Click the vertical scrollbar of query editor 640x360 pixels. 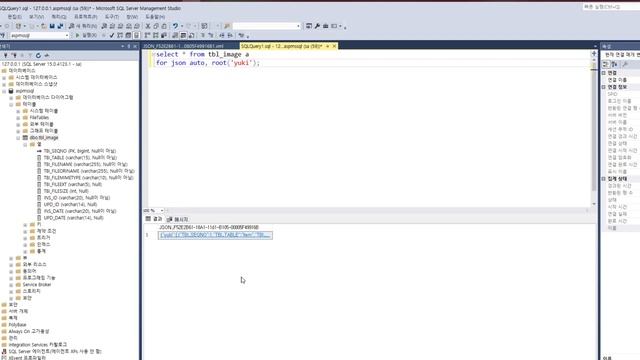[x=594, y=129]
